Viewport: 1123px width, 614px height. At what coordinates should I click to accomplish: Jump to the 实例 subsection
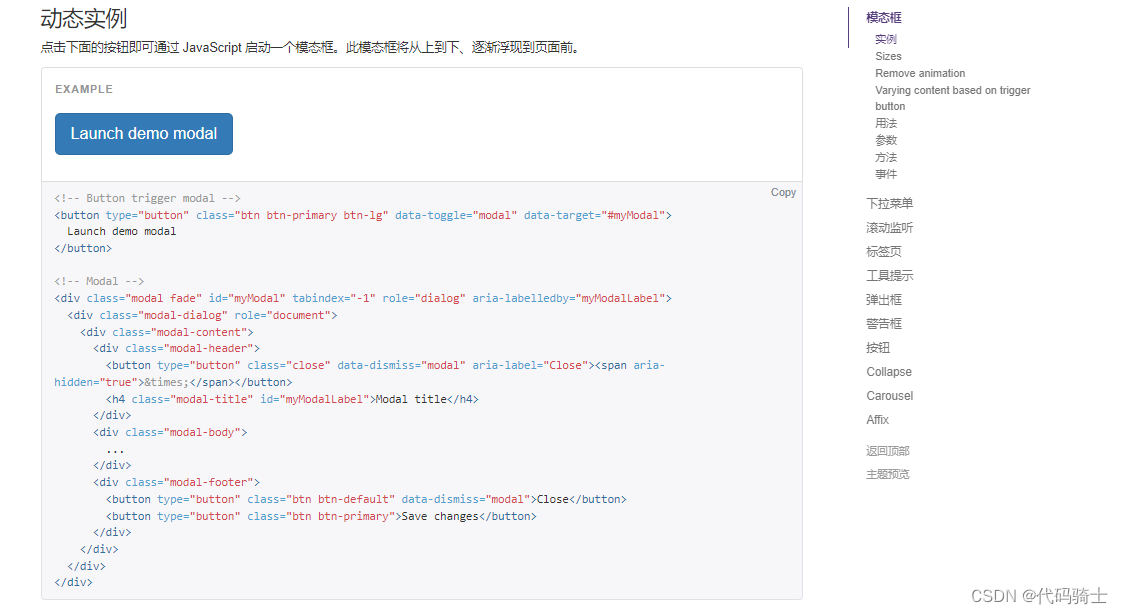click(x=886, y=40)
